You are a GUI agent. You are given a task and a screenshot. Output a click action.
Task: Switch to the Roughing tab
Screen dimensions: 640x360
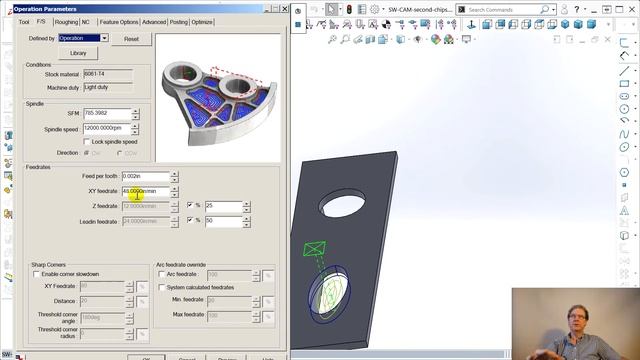66,22
